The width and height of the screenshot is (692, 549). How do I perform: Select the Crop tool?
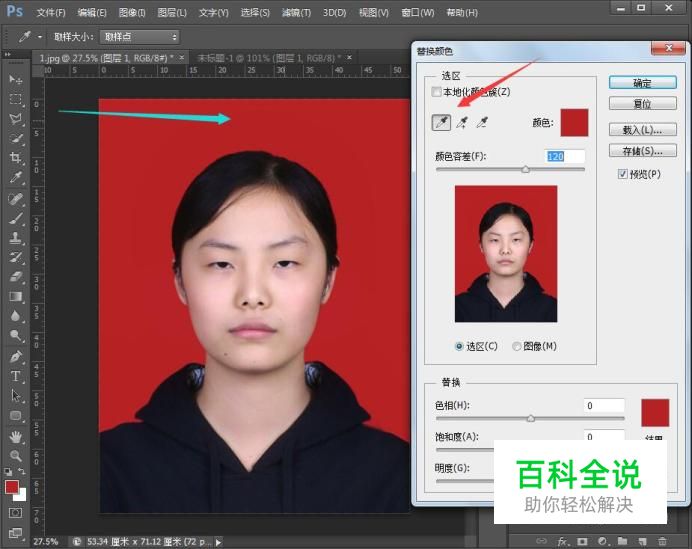click(16, 158)
